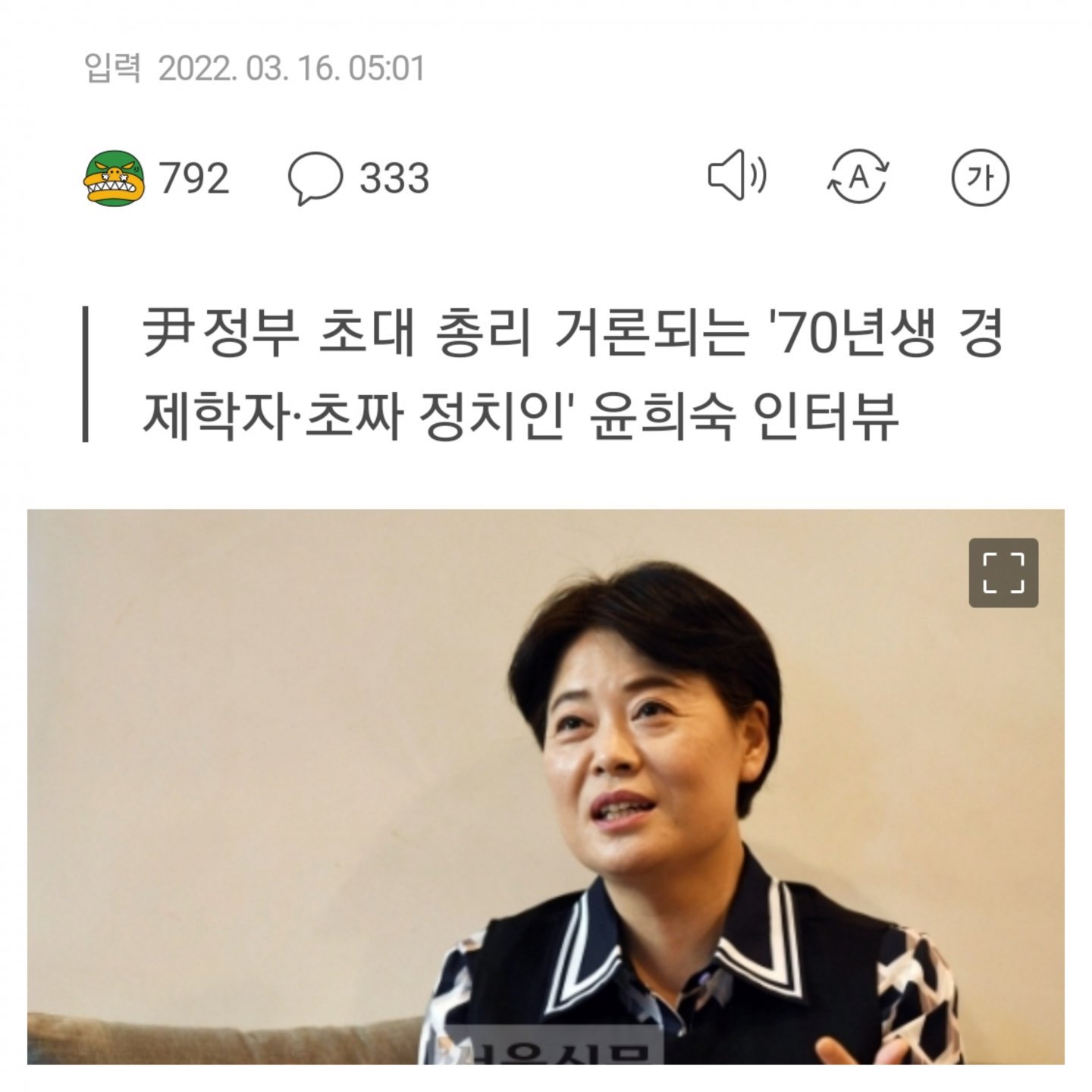Open font size settings via 가 icon
Screen dimensions: 1092x1092
[x=980, y=177]
